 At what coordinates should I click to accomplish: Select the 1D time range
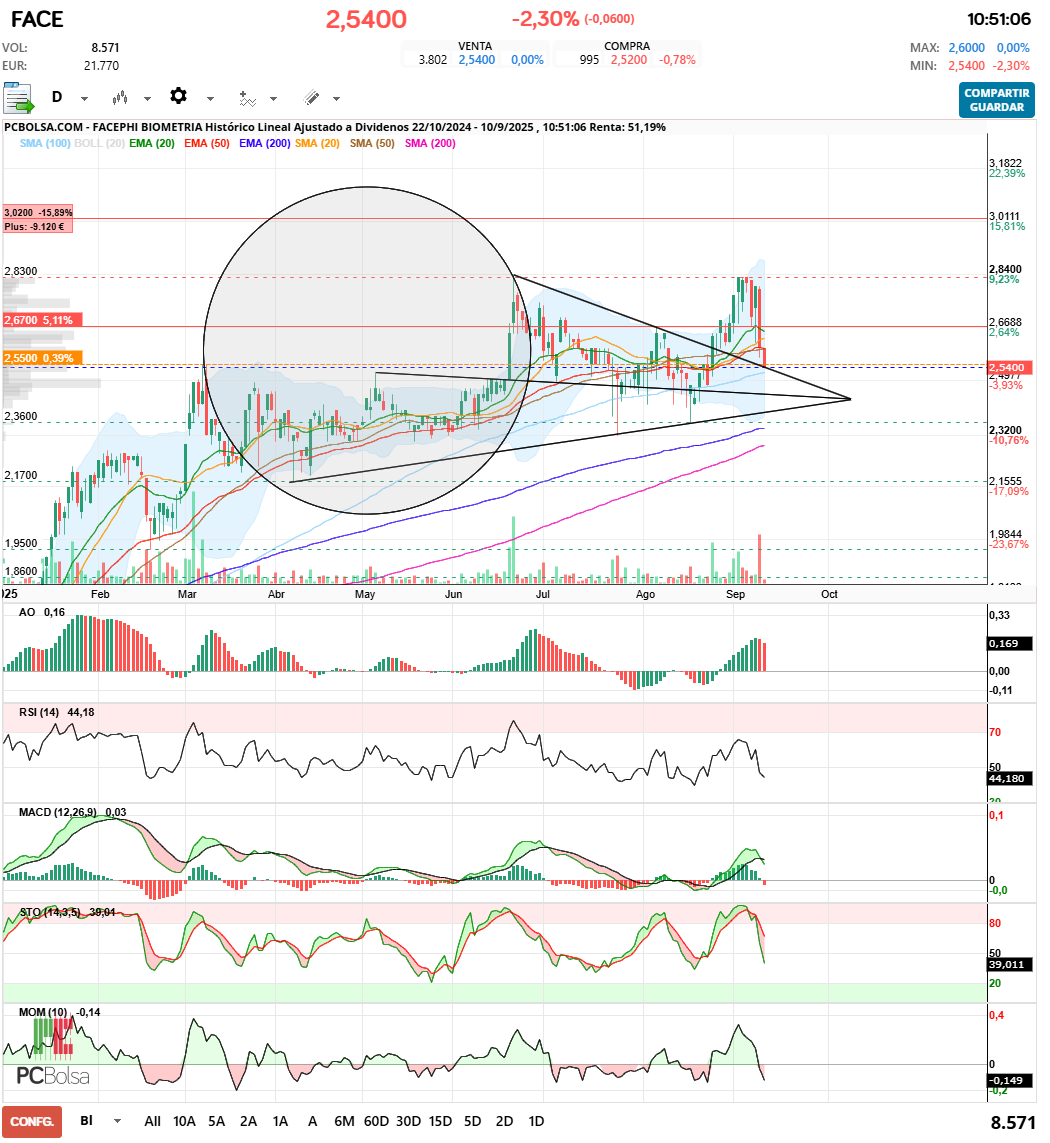536,1121
